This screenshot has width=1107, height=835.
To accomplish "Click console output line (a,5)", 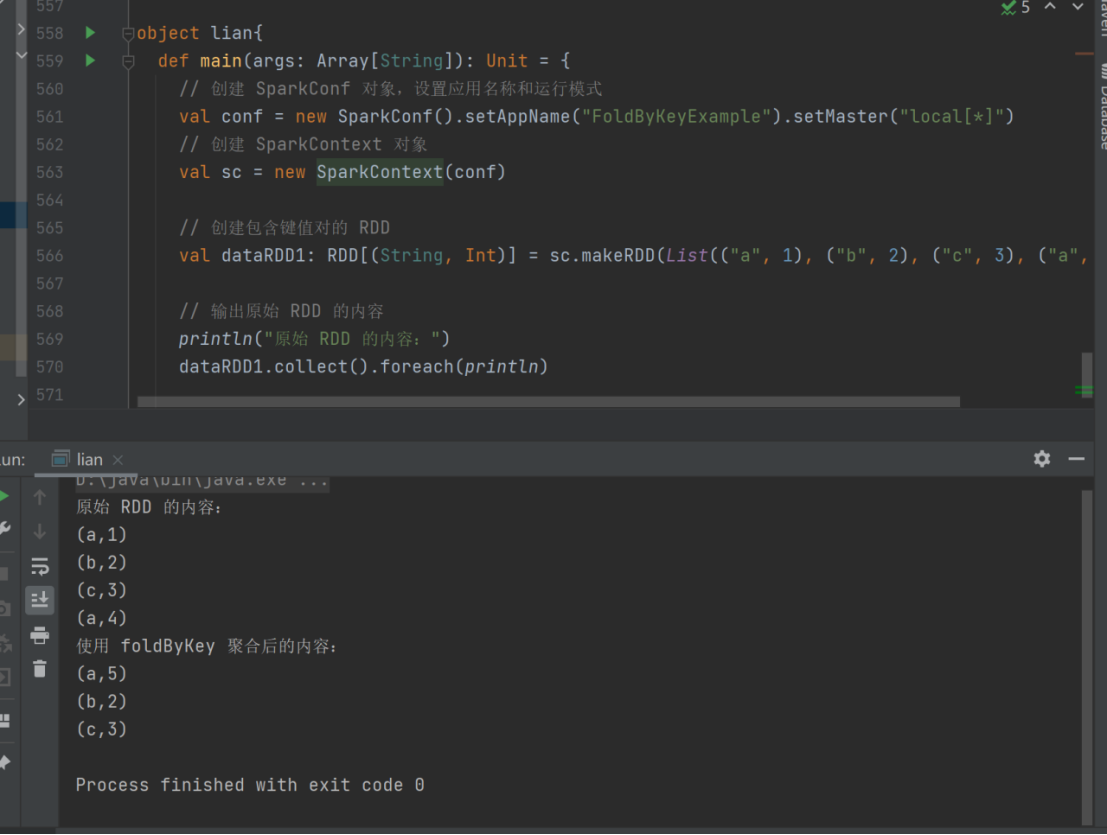I will pos(102,674).
